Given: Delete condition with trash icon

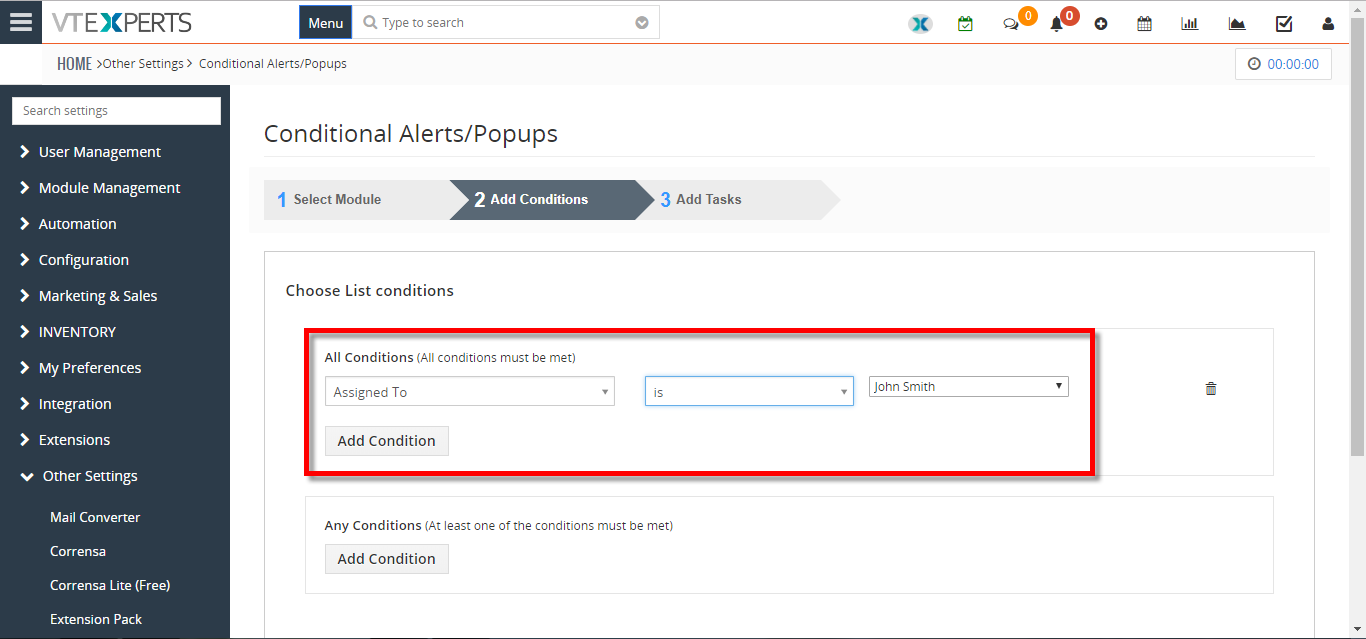Looking at the screenshot, I should (1211, 388).
